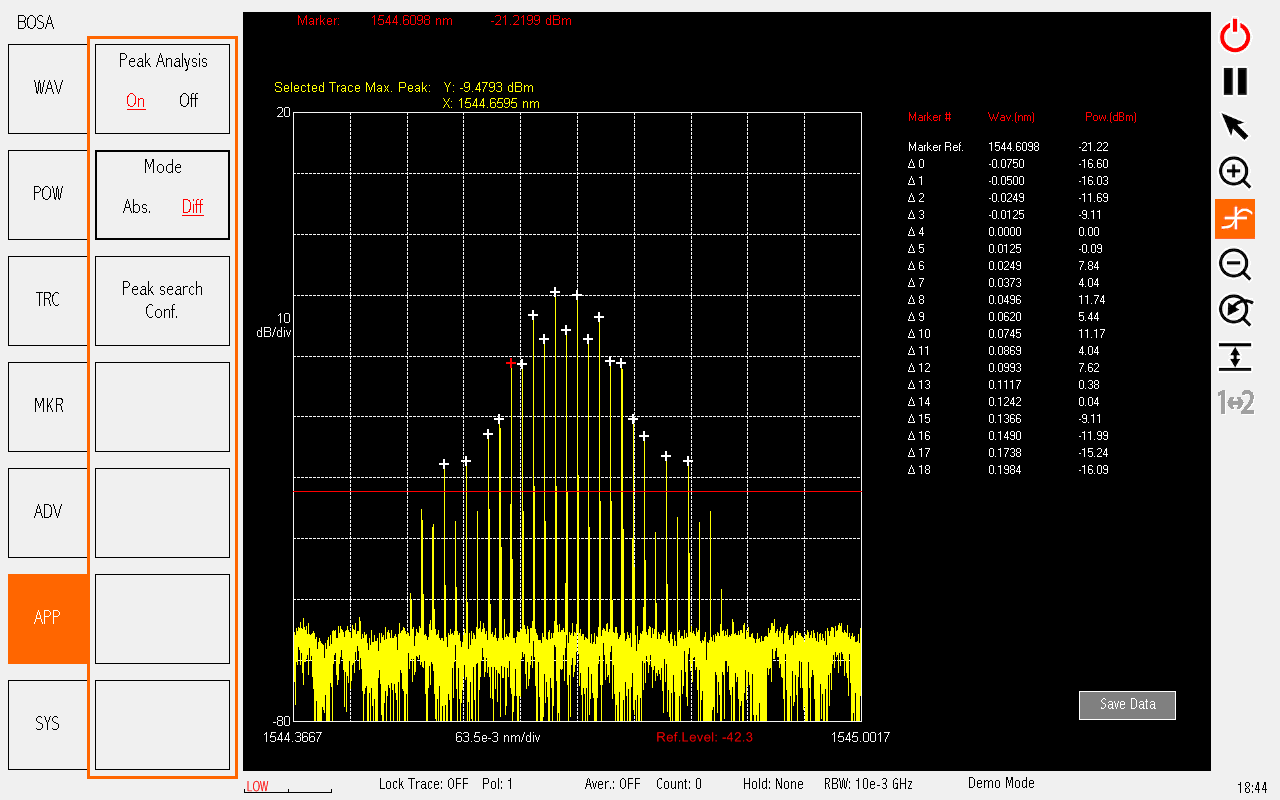Click the vertical auto-scale icon
Screen dimensions: 1280x800
1234,357
